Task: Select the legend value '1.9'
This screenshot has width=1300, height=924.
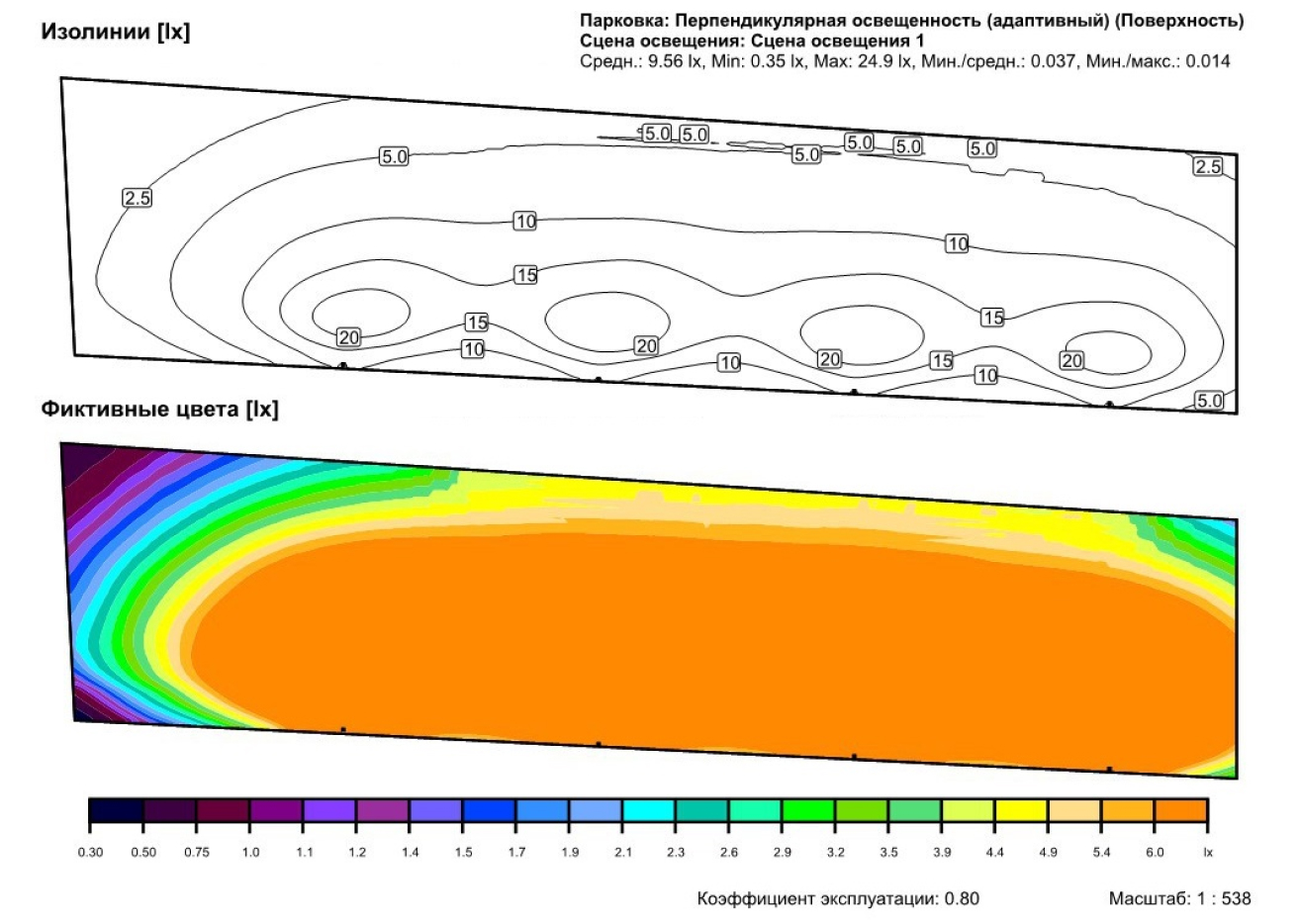Action: click(x=570, y=853)
